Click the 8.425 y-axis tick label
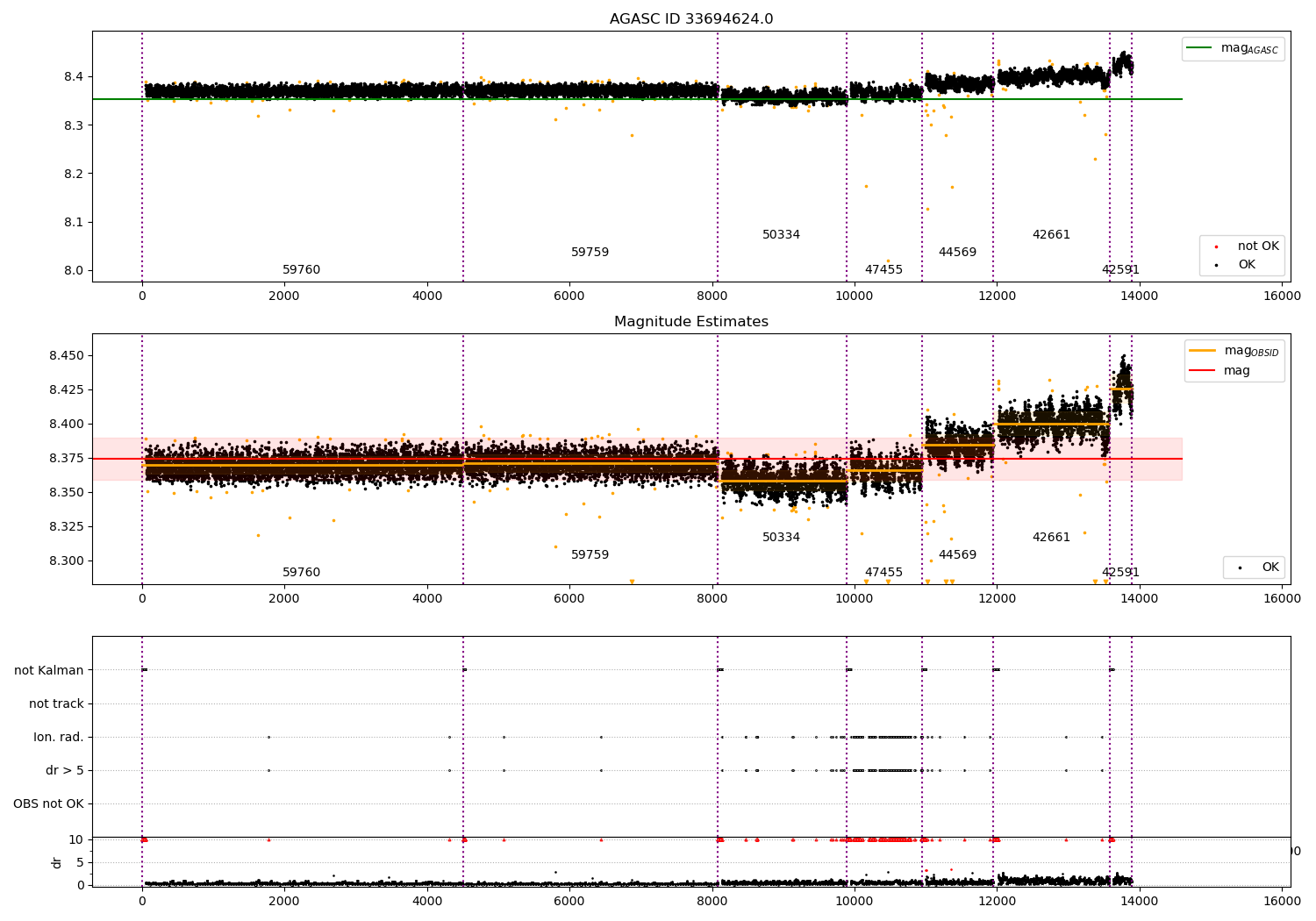The width and height of the screenshot is (1316, 921). coord(67,390)
